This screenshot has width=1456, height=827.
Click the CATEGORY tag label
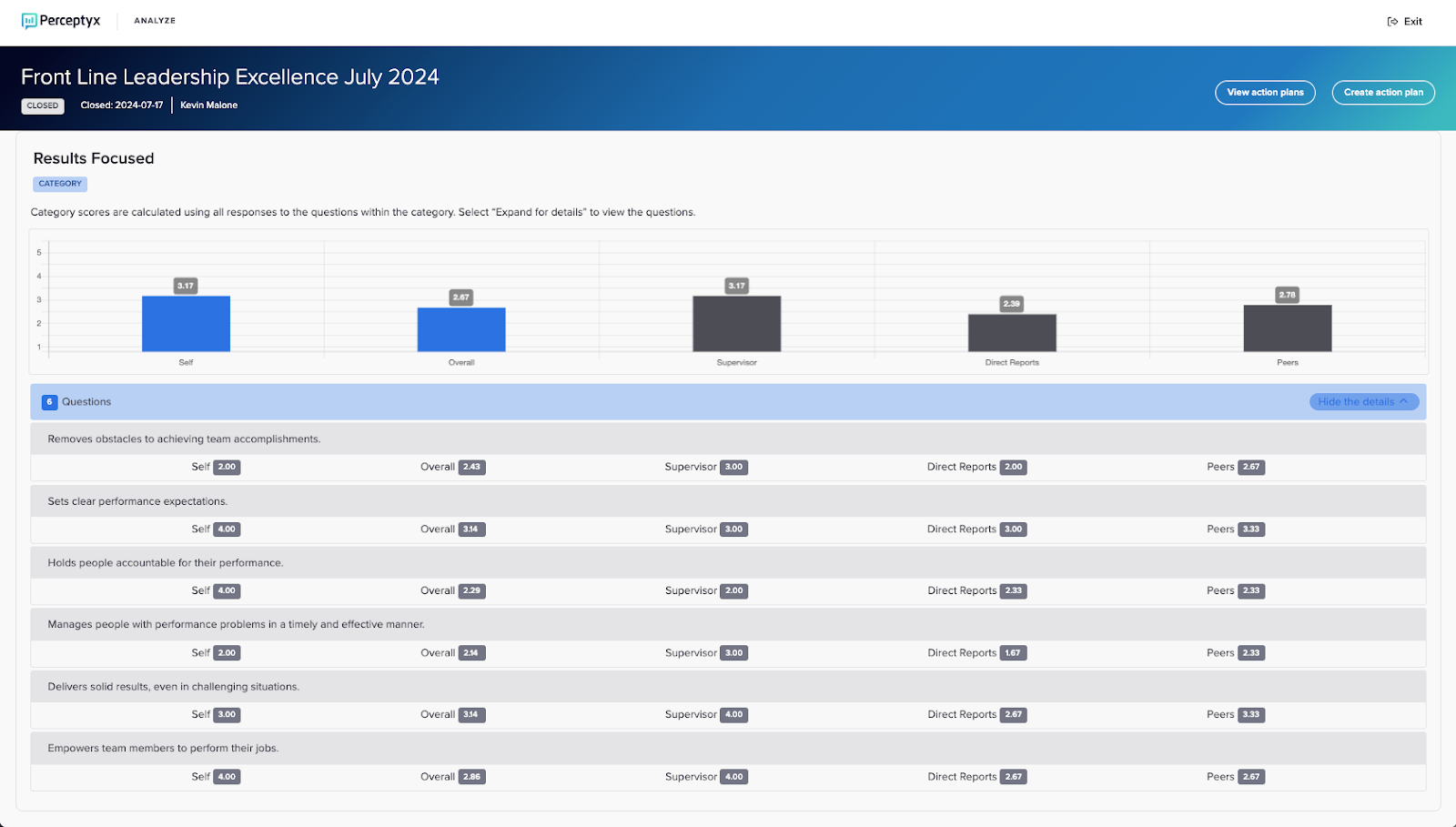pyautogui.click(x=60, y=184)
